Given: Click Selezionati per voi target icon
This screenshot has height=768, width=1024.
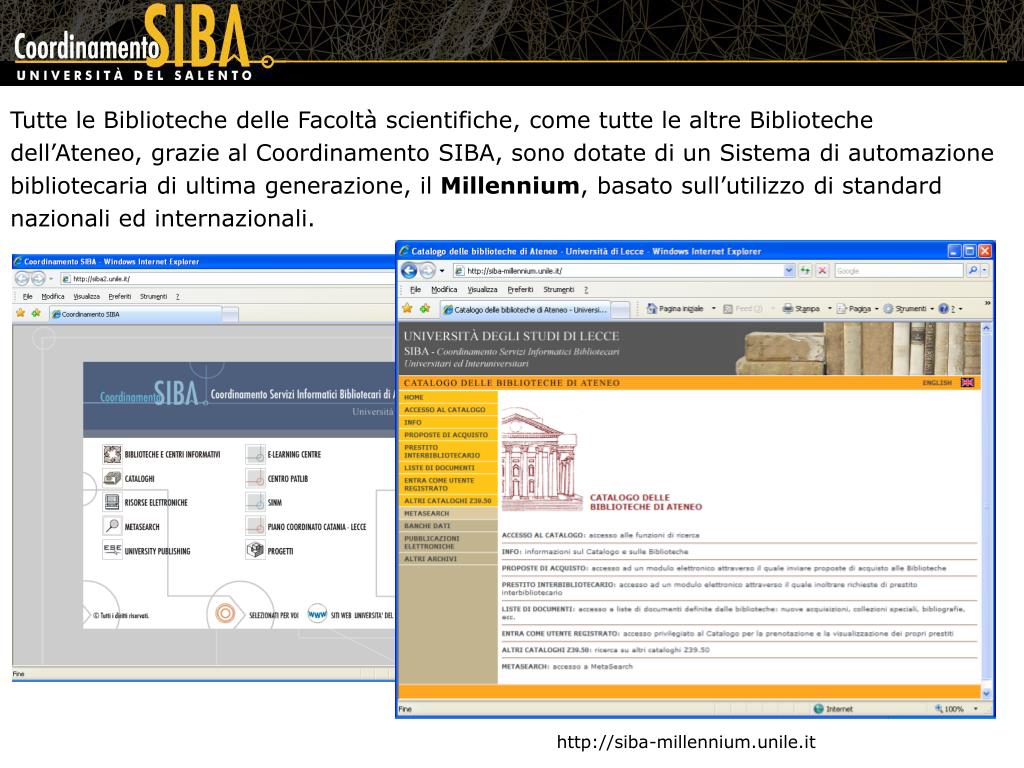Looking at the screenshot, I should click(x=225, y=614).
